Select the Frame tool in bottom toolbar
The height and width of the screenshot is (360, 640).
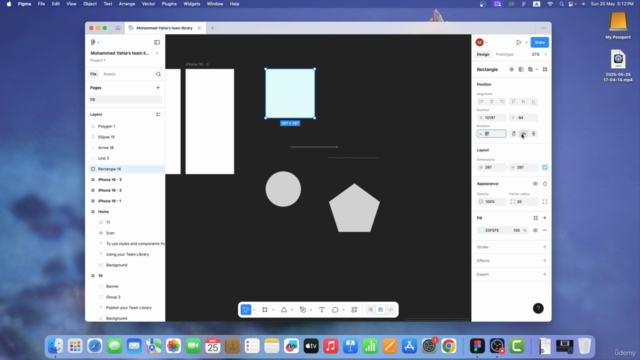[x=265, y=310]
